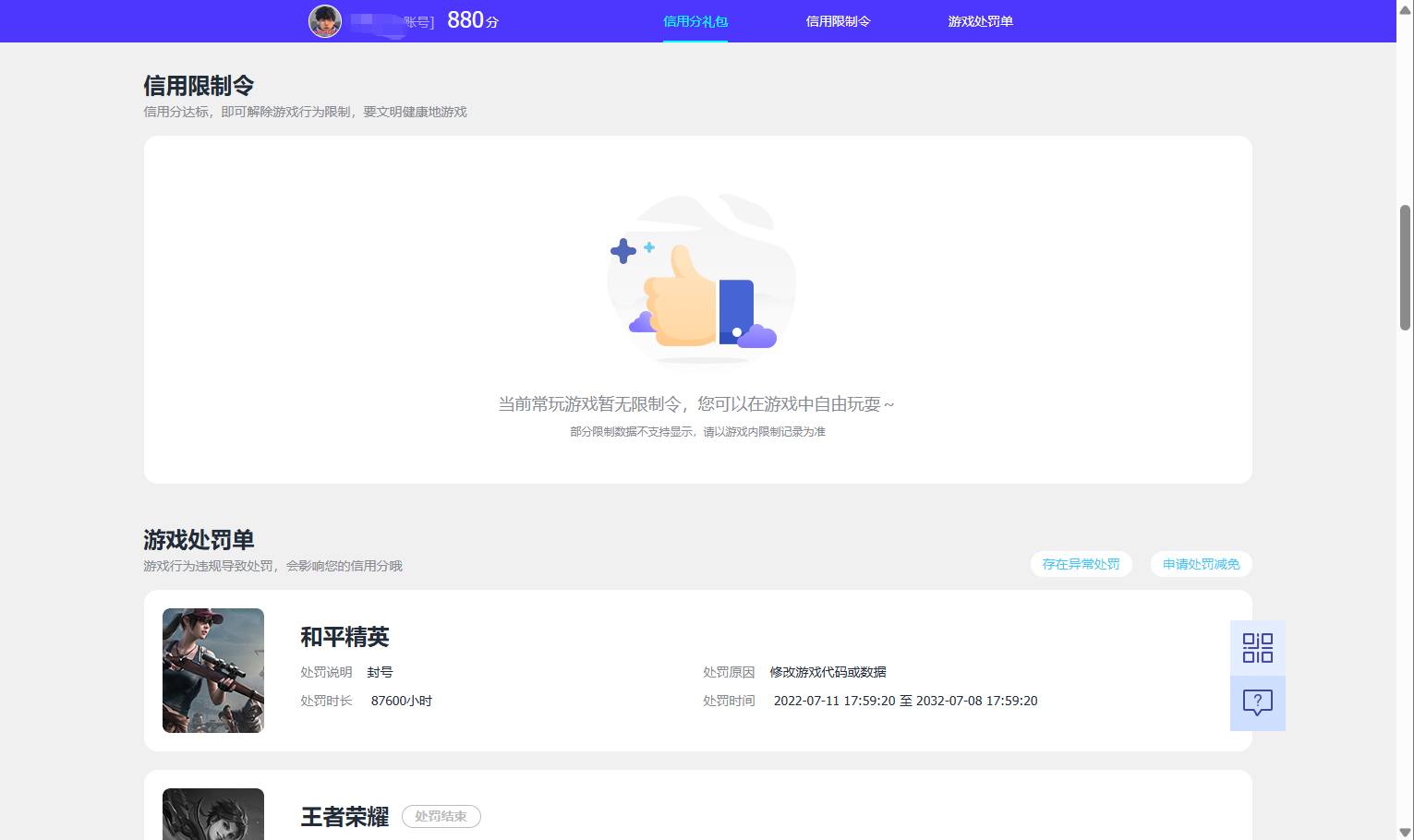Click the 部分限制数据不支持显示 note
This screenshot has width=1414, height=840.
coord(697,431)
